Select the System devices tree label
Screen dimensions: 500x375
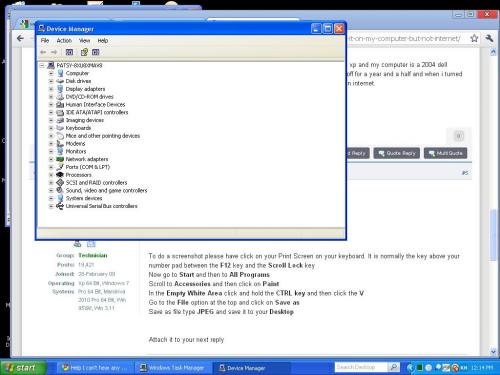84,198
